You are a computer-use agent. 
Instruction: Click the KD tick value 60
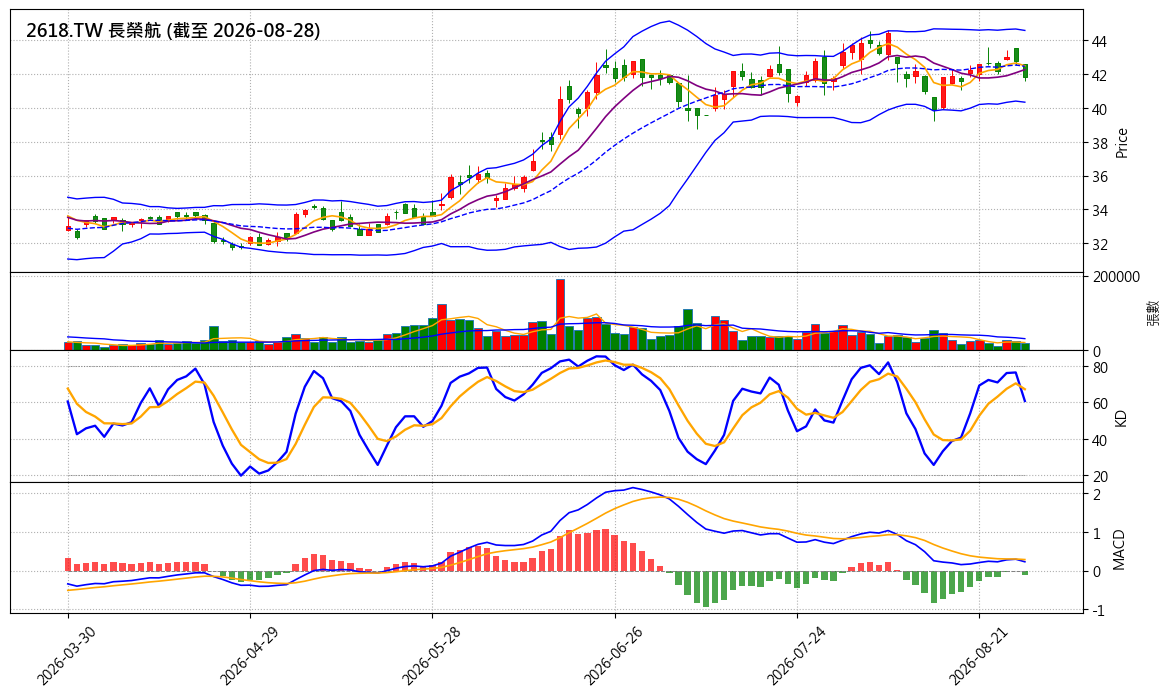click(x=1099, y=404)
